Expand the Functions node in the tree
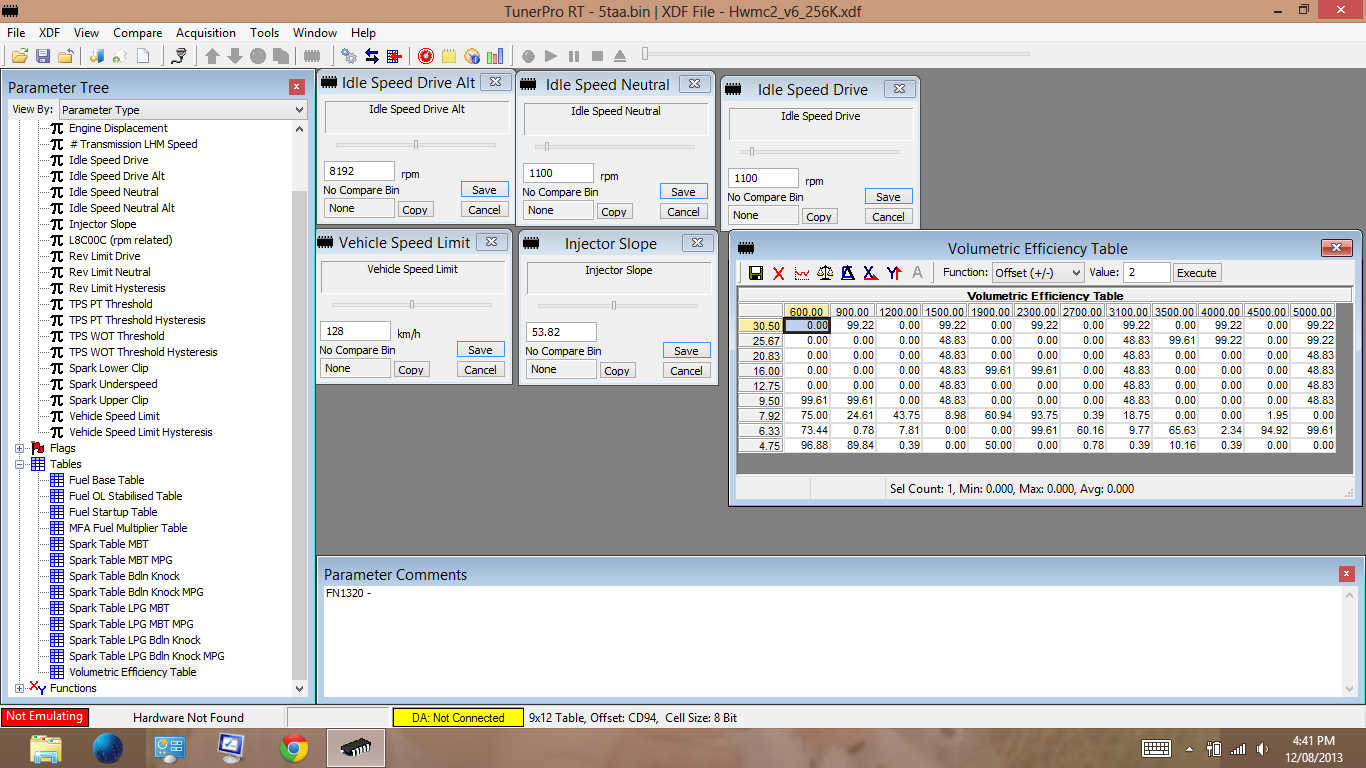The image size is (1366, 768). 20,688
